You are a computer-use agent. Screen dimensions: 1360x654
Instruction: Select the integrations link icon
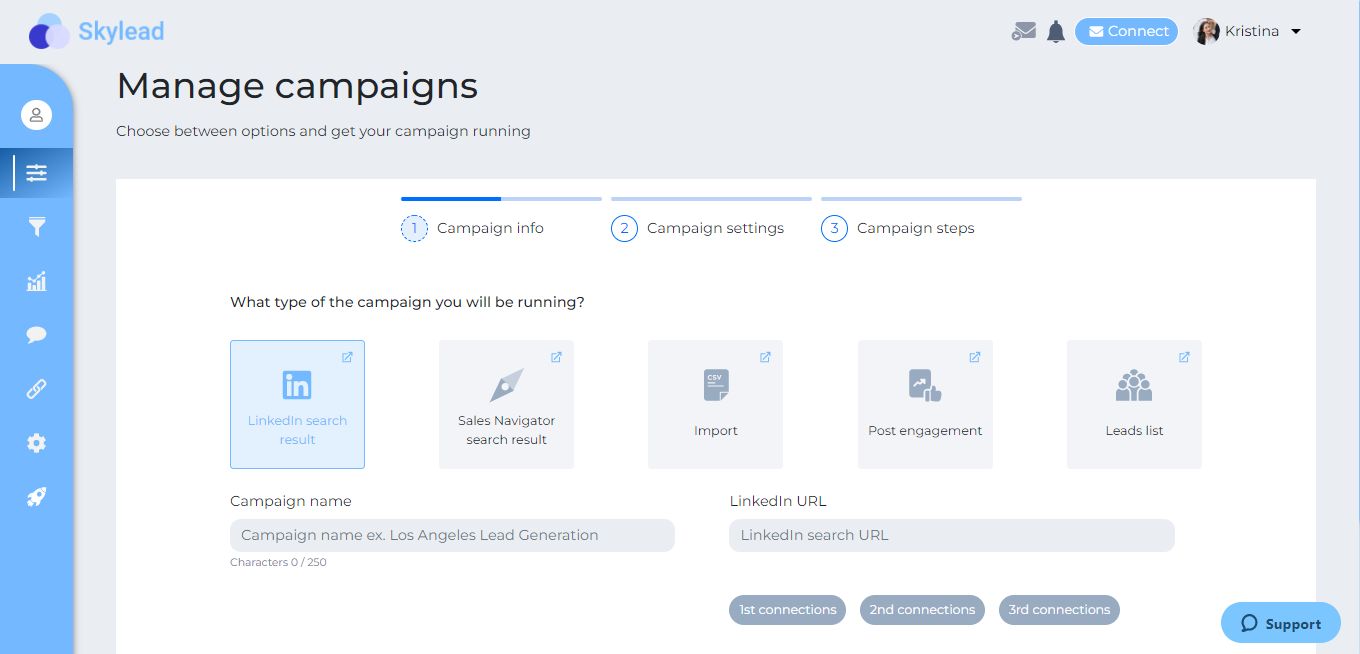pyautogui.click(x=37, y=389)
